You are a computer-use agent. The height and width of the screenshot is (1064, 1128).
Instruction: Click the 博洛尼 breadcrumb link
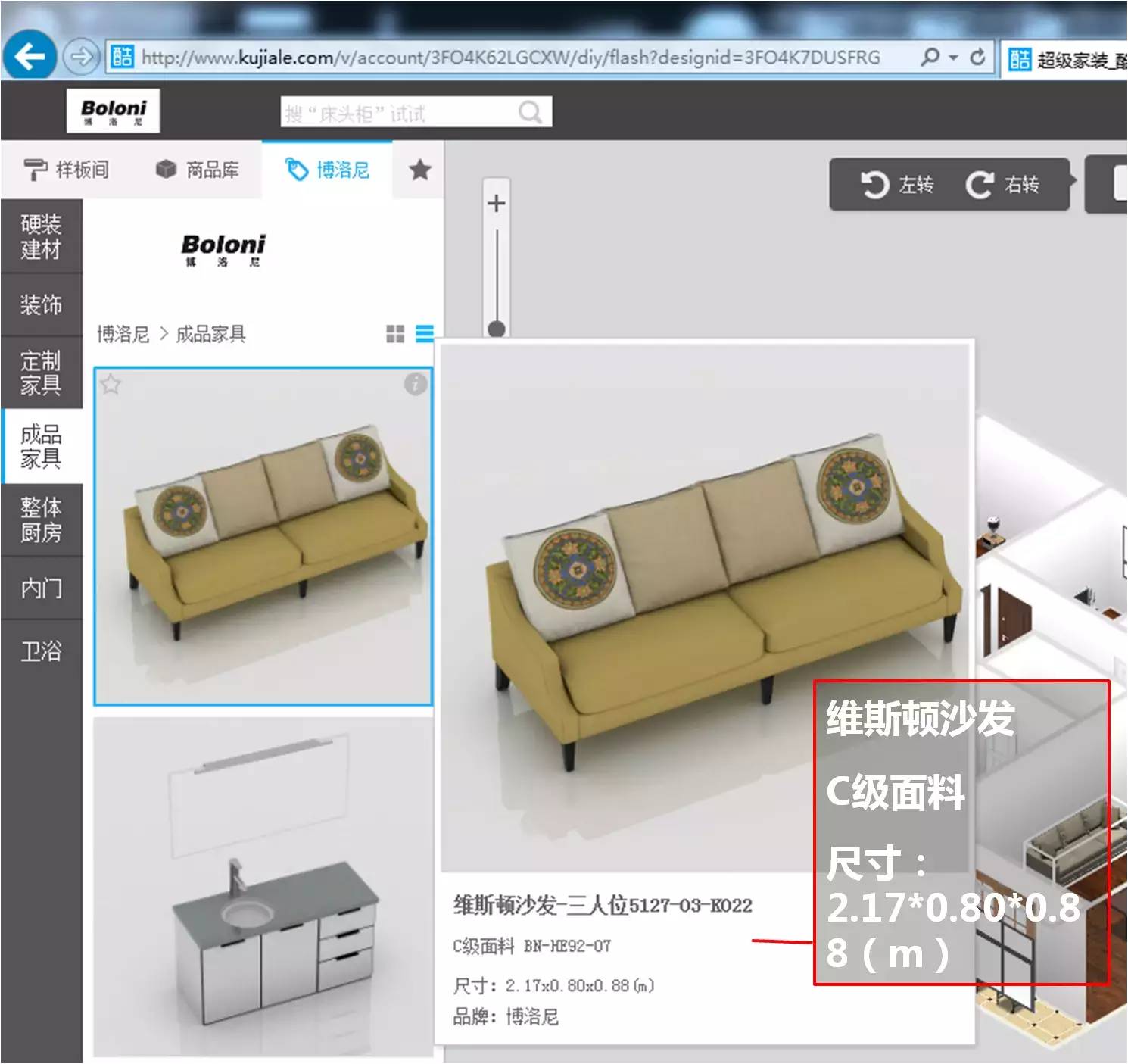click(123, 334)
